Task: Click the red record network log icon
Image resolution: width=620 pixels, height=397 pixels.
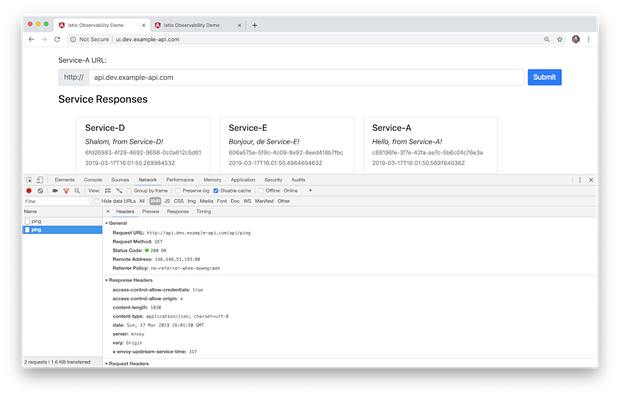Action: (x=29, y=191)
